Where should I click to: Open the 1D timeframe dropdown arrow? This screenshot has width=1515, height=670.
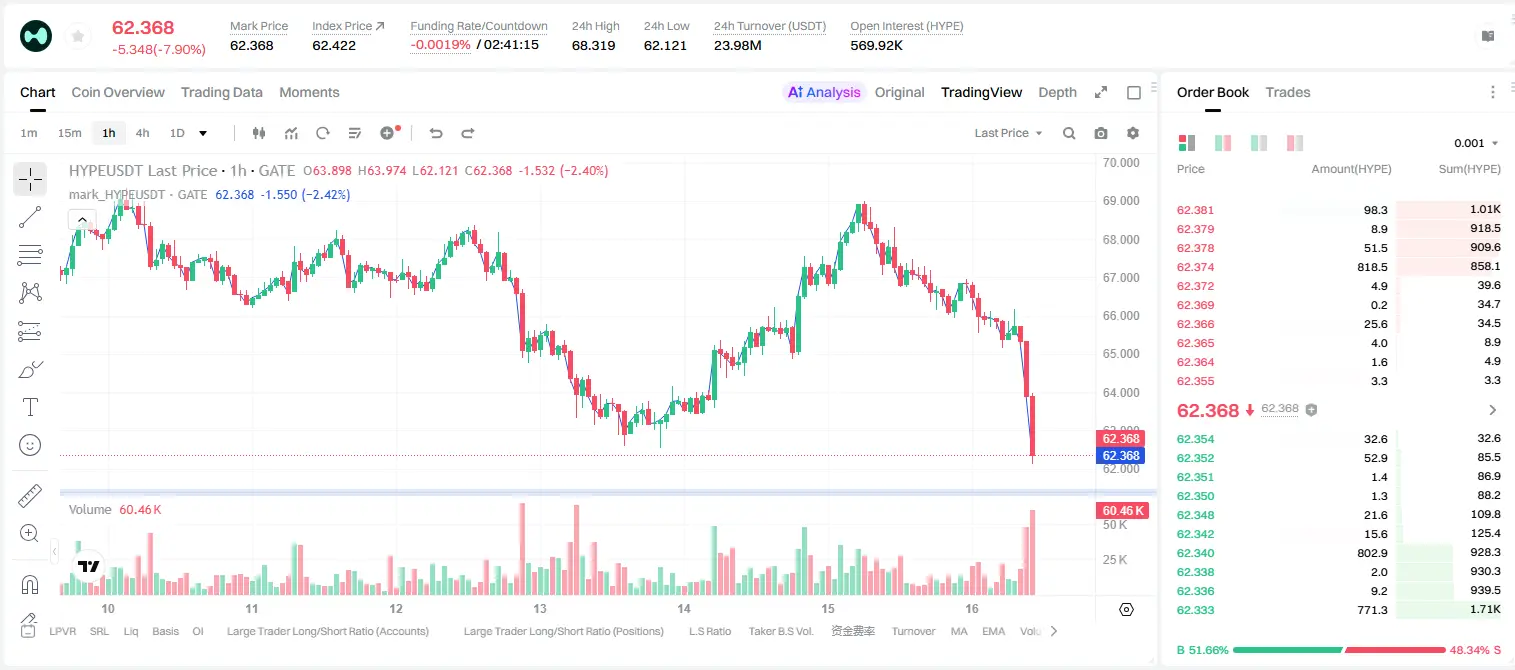[x=203, y=133]
